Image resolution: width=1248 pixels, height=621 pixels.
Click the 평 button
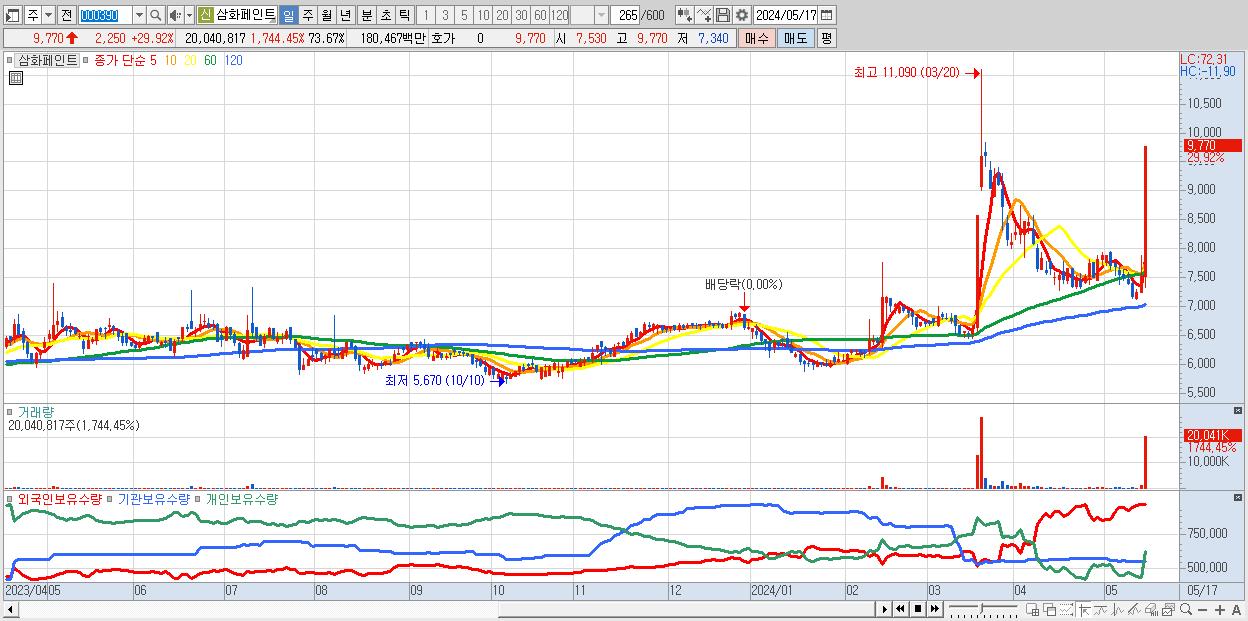tap(826, 38)
